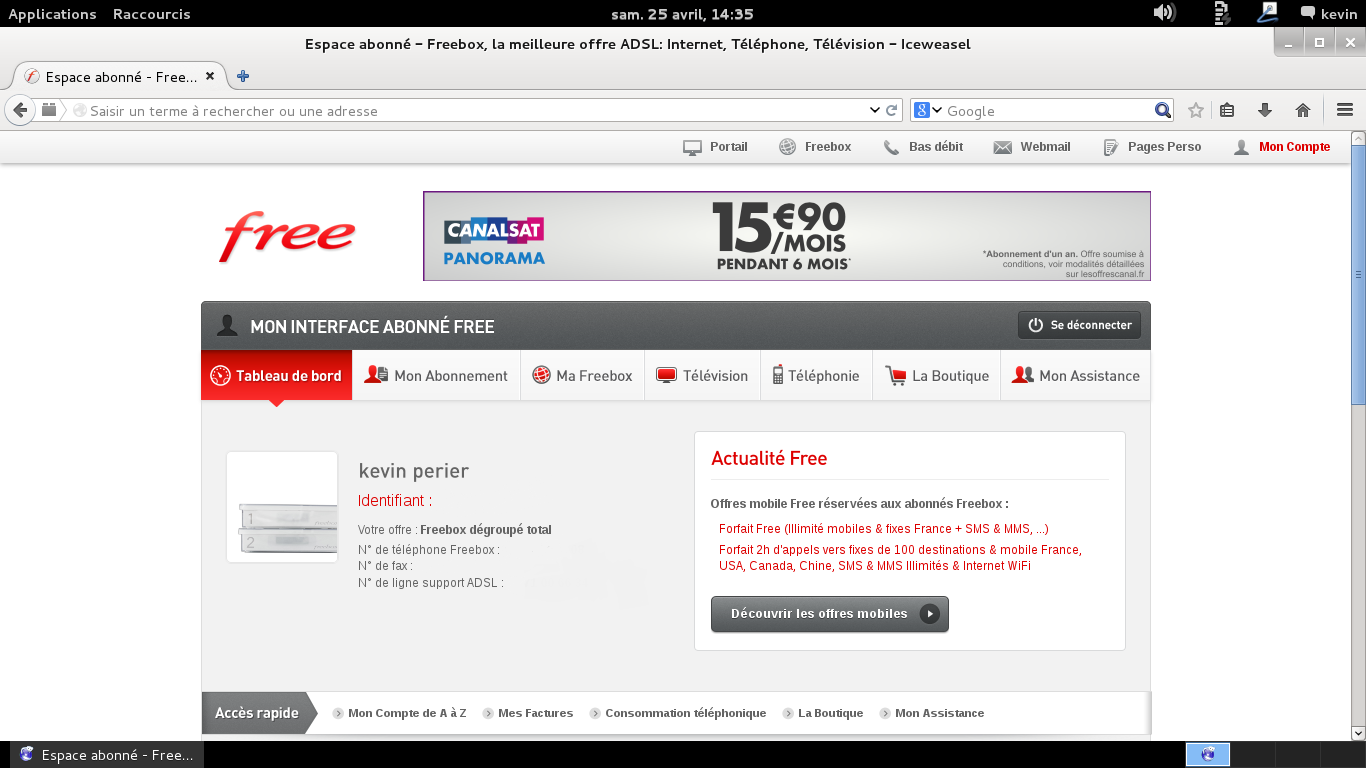
Task: Open the Forfait Free illimité offer link
Action: point(884,529)
